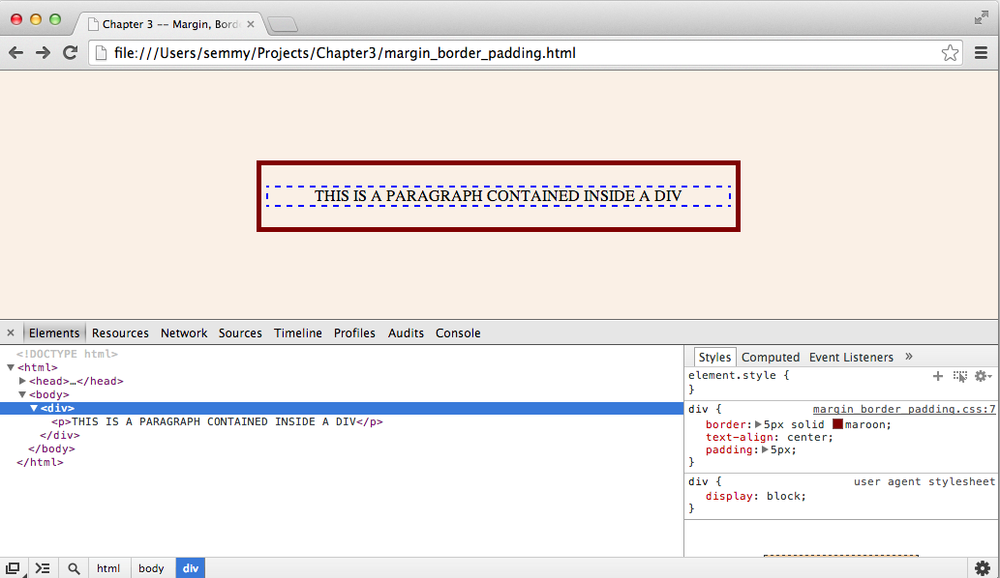
Task: Go forward with the forward arrow
Action: pos(43,53)
